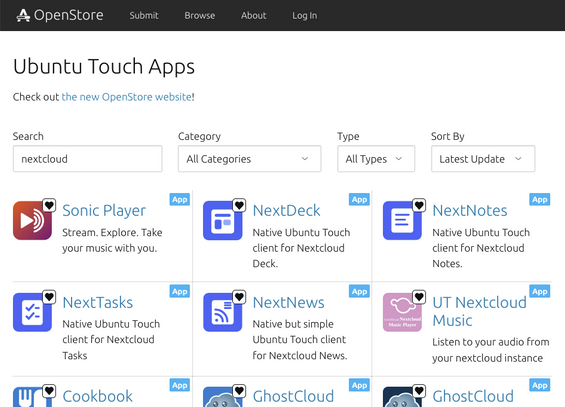Click the heart badge on NextNews
Screen dimensions: 565x407
pyautogui.click(x=239, y=297)
